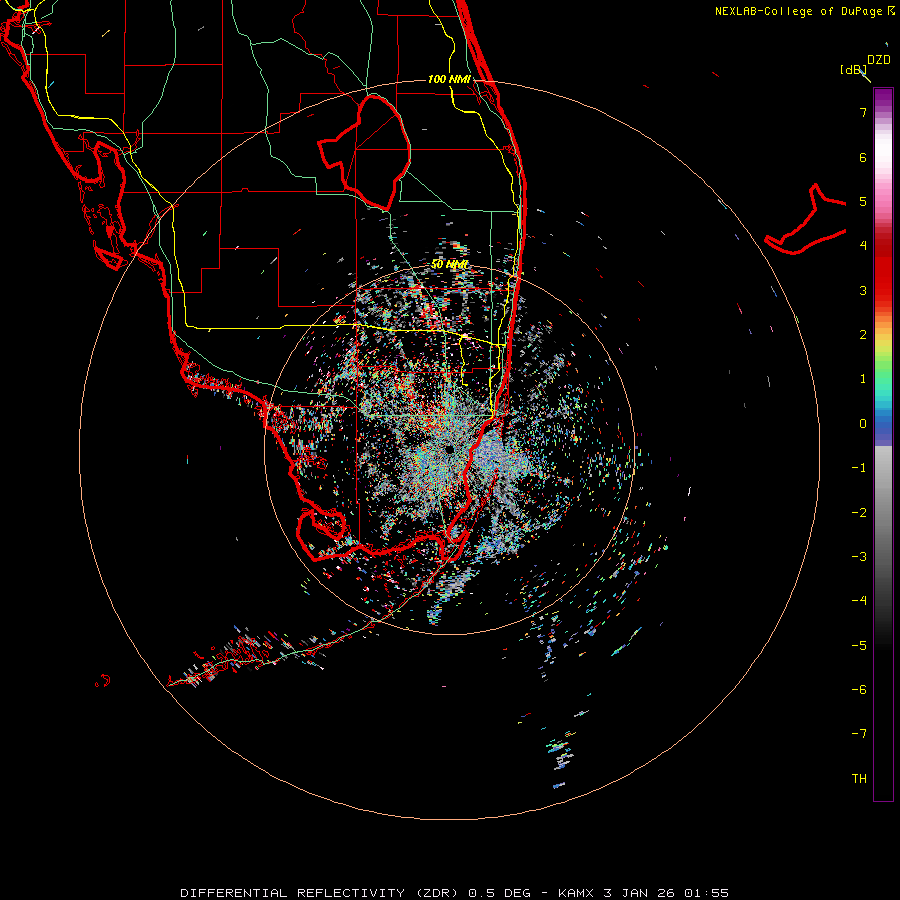Select the 1 value on the scale

click(x=863, y=379)
